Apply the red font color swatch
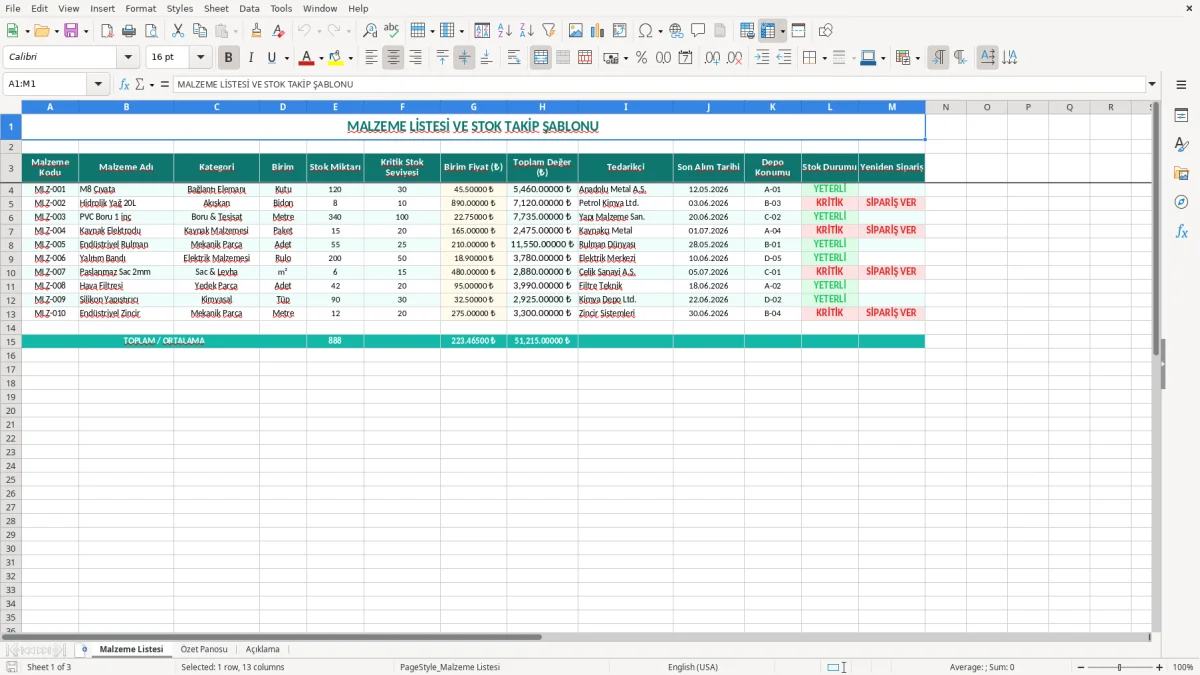This screenshot has height=675, width=1200. tap(307, 58)
